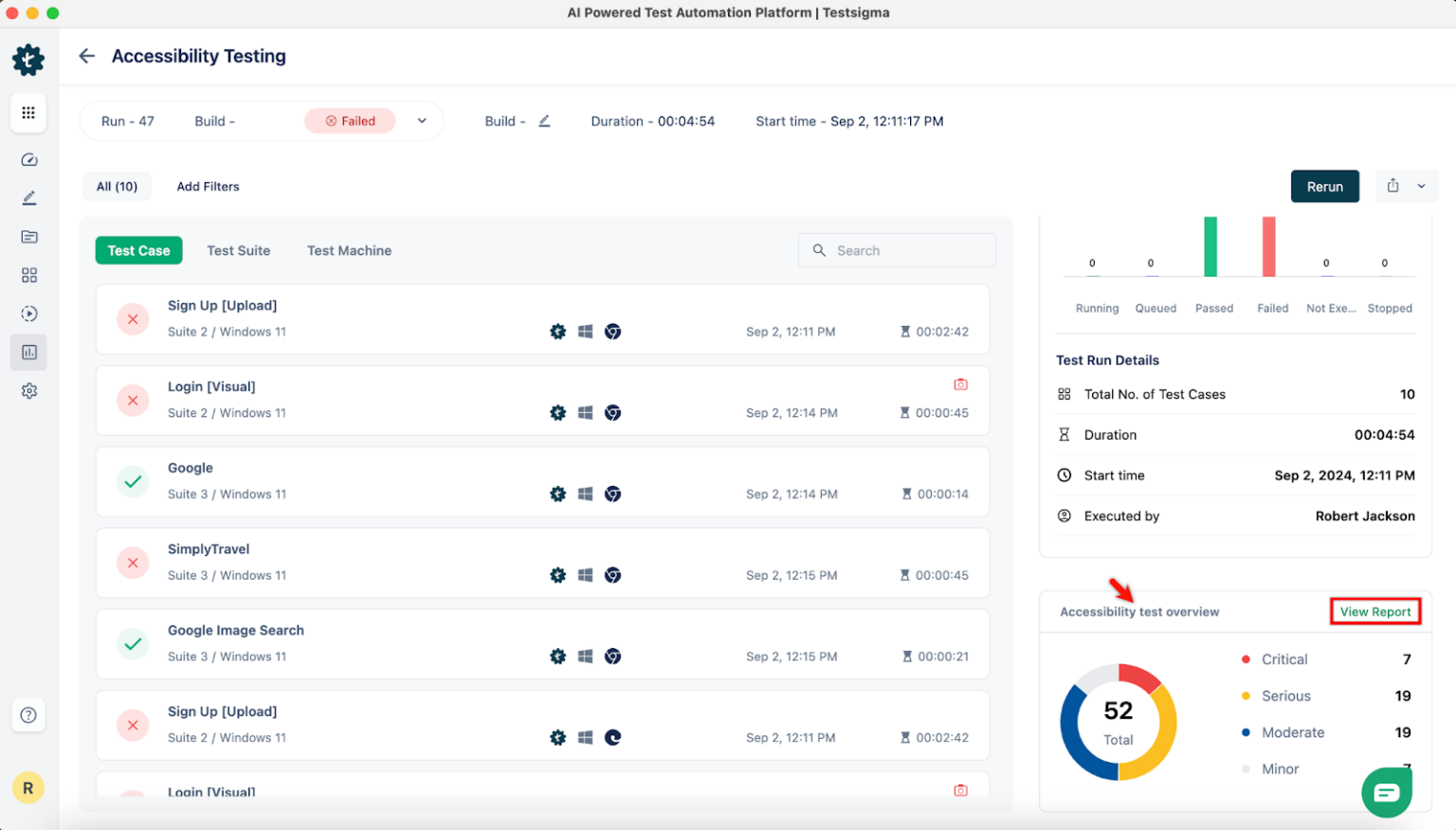
Task: Click inside the Search field above test cases
Action: [x=896, y=250]
